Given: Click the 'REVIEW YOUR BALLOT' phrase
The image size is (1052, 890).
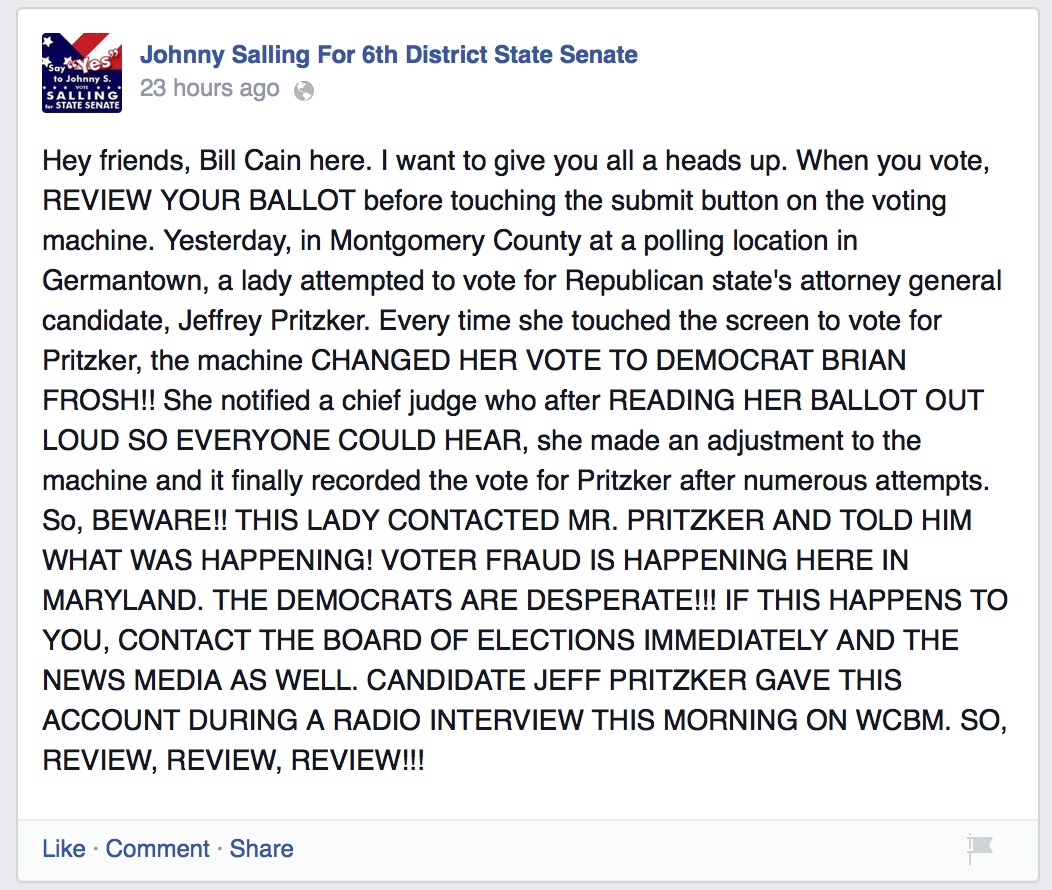Looking at the screenshot, I should 199,201.
